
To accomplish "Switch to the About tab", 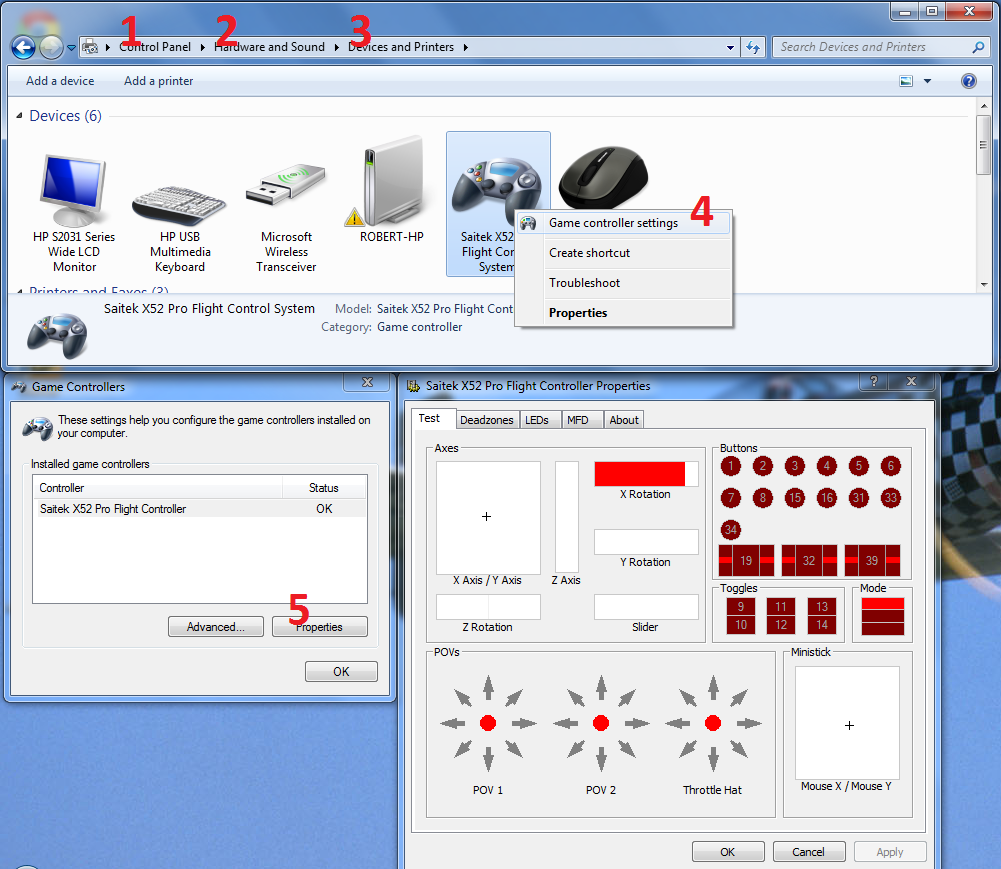I will pyautogui.click(x=624, y=419).
